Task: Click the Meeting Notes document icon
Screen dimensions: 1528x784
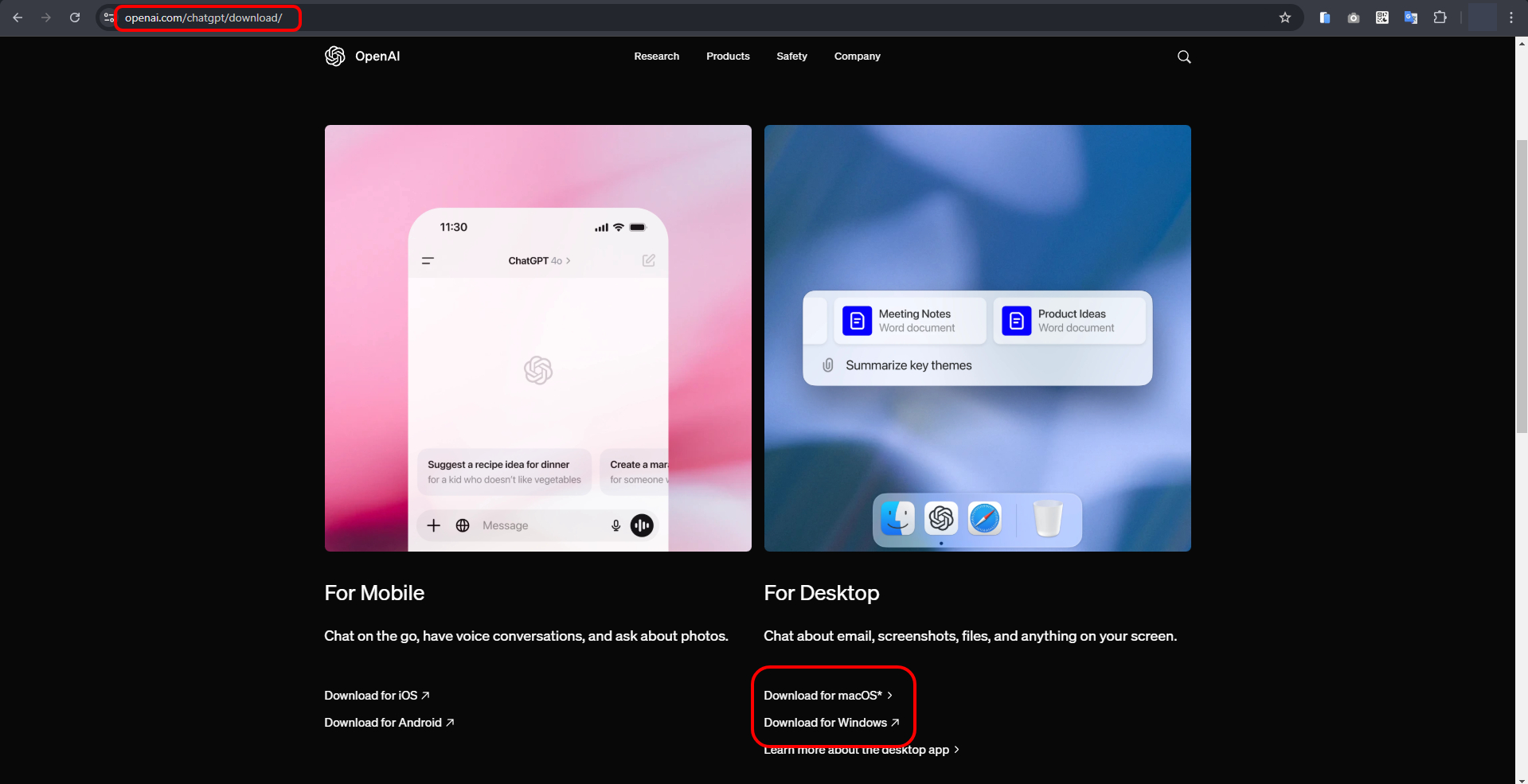Action: 858,321
